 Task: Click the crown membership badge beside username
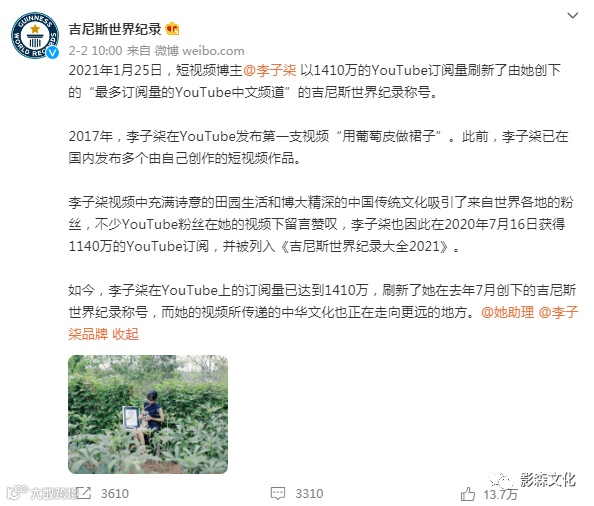[172, 29]
